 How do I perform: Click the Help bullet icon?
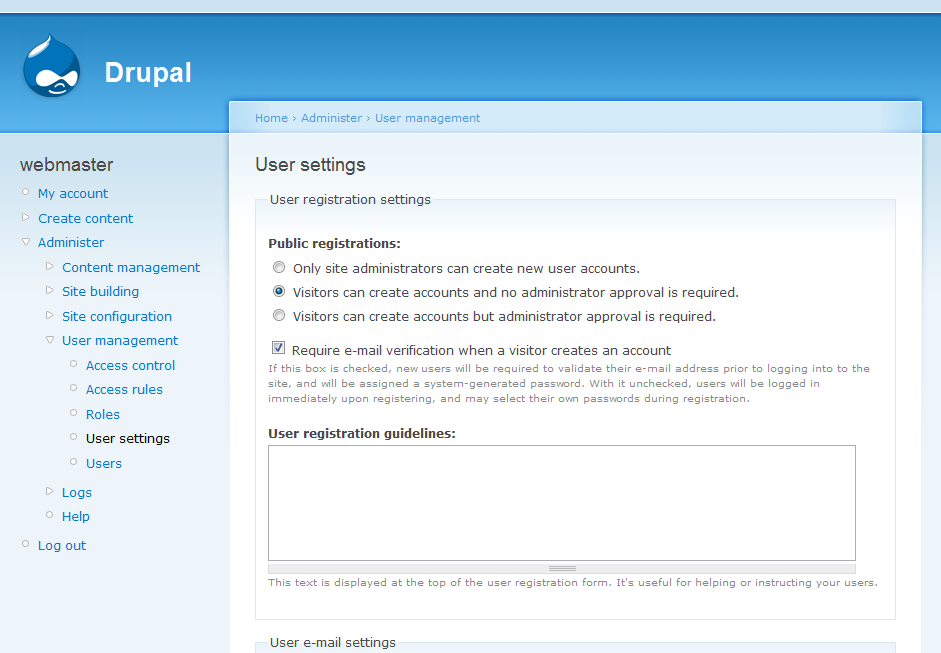tap(49, 515)
